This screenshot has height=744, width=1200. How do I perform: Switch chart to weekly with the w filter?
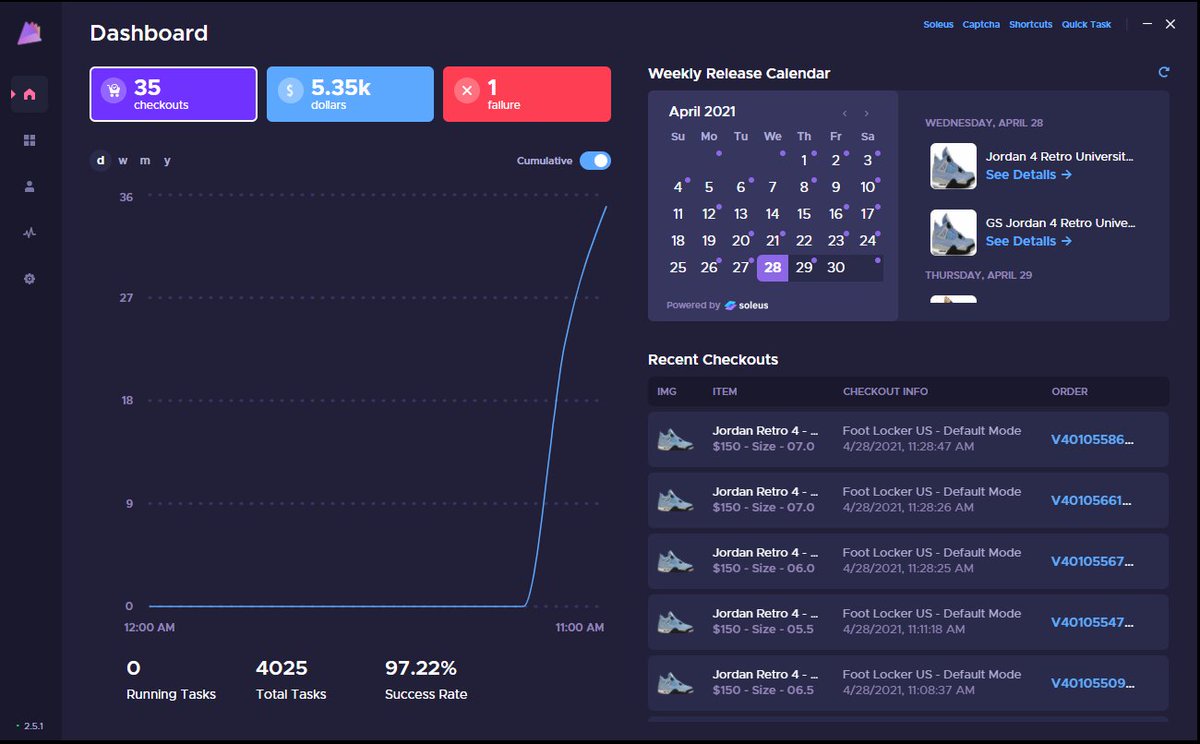click(122, 160)
